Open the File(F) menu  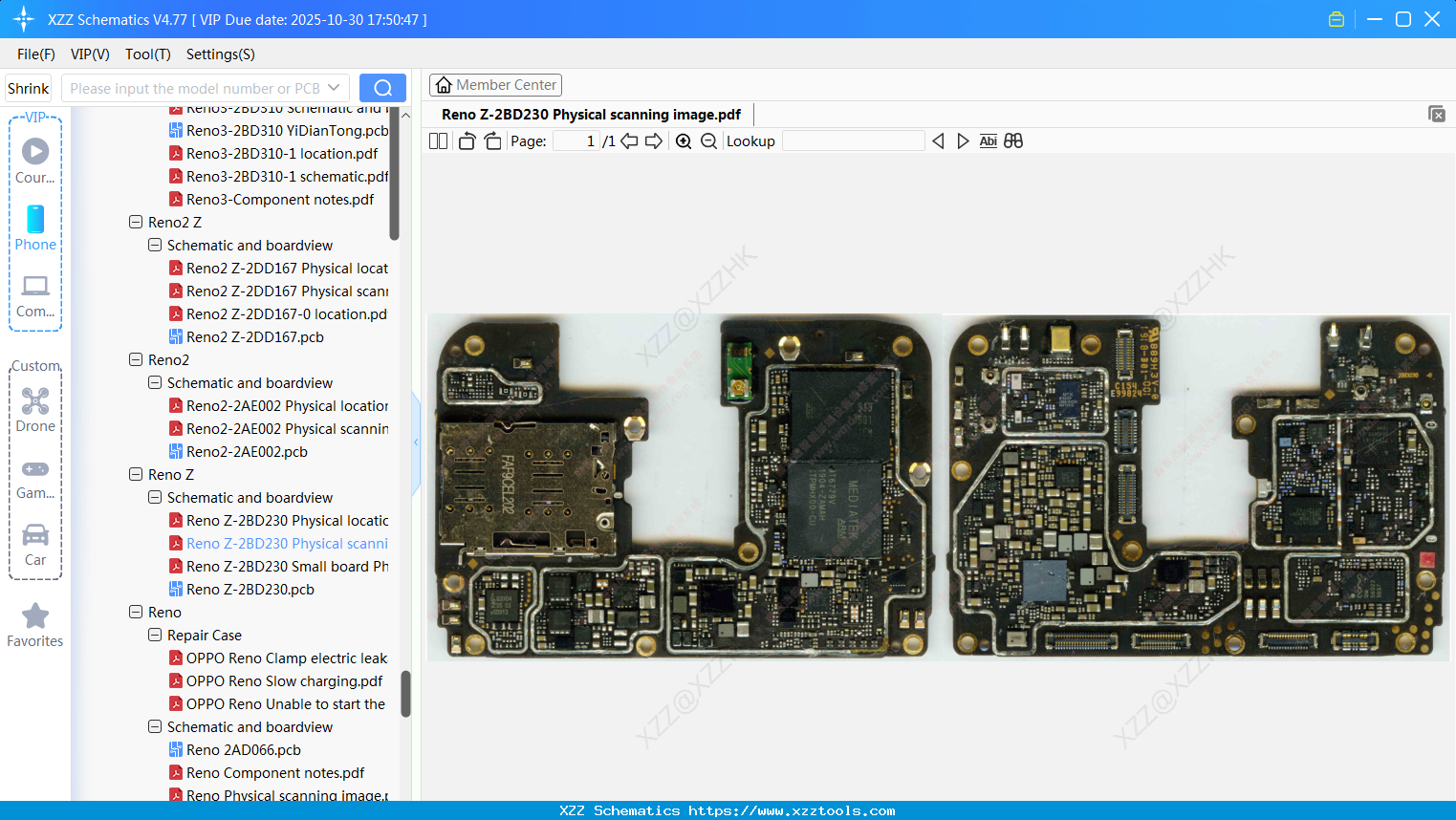tap(36, 54)
